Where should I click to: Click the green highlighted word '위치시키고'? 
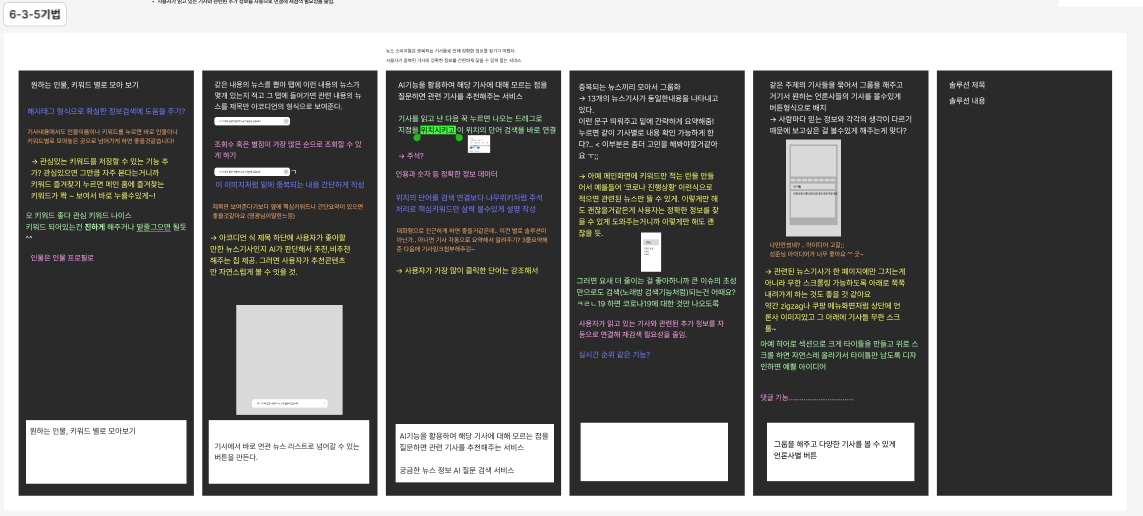[438, 130]
